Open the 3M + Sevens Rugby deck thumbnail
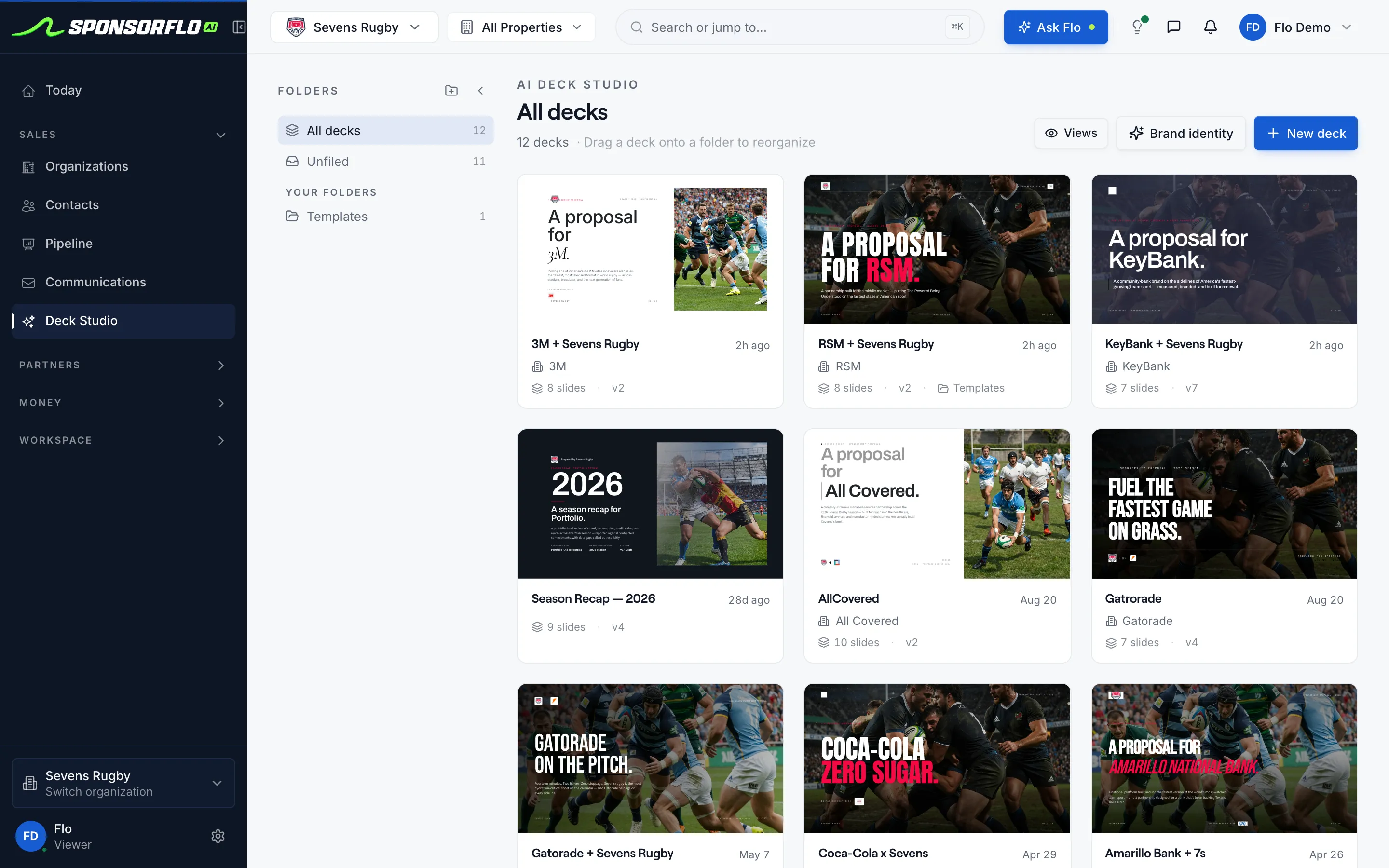The image size is (1389, 868). [650, 249]
